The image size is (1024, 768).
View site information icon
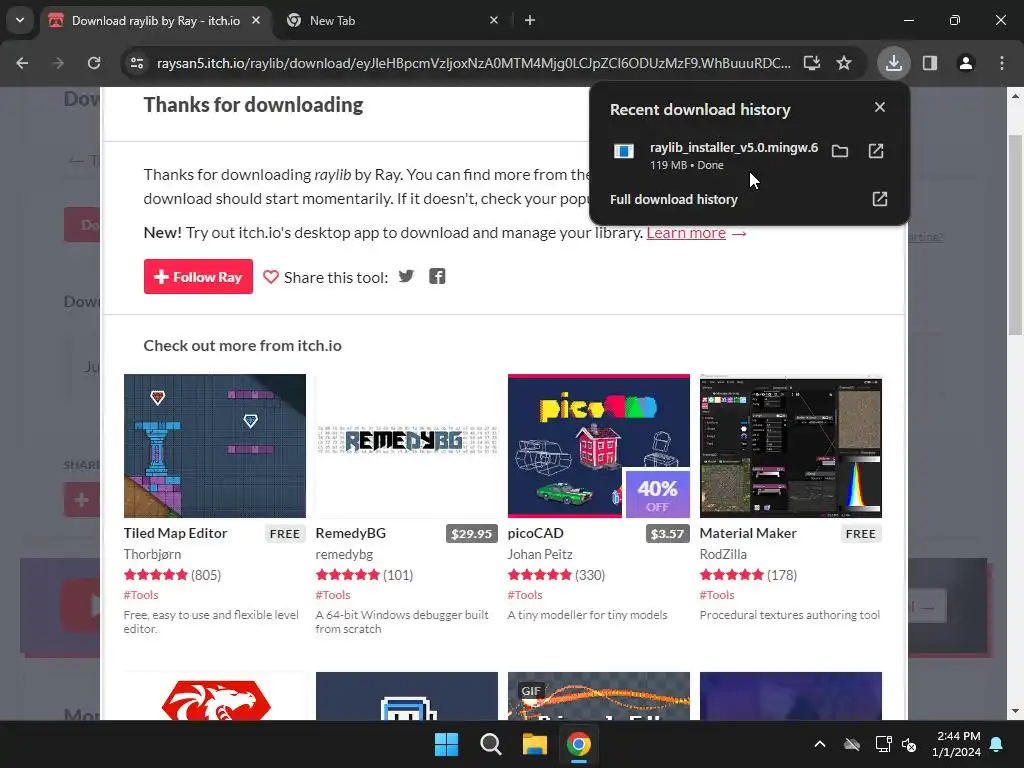click(x=137, y=63)
